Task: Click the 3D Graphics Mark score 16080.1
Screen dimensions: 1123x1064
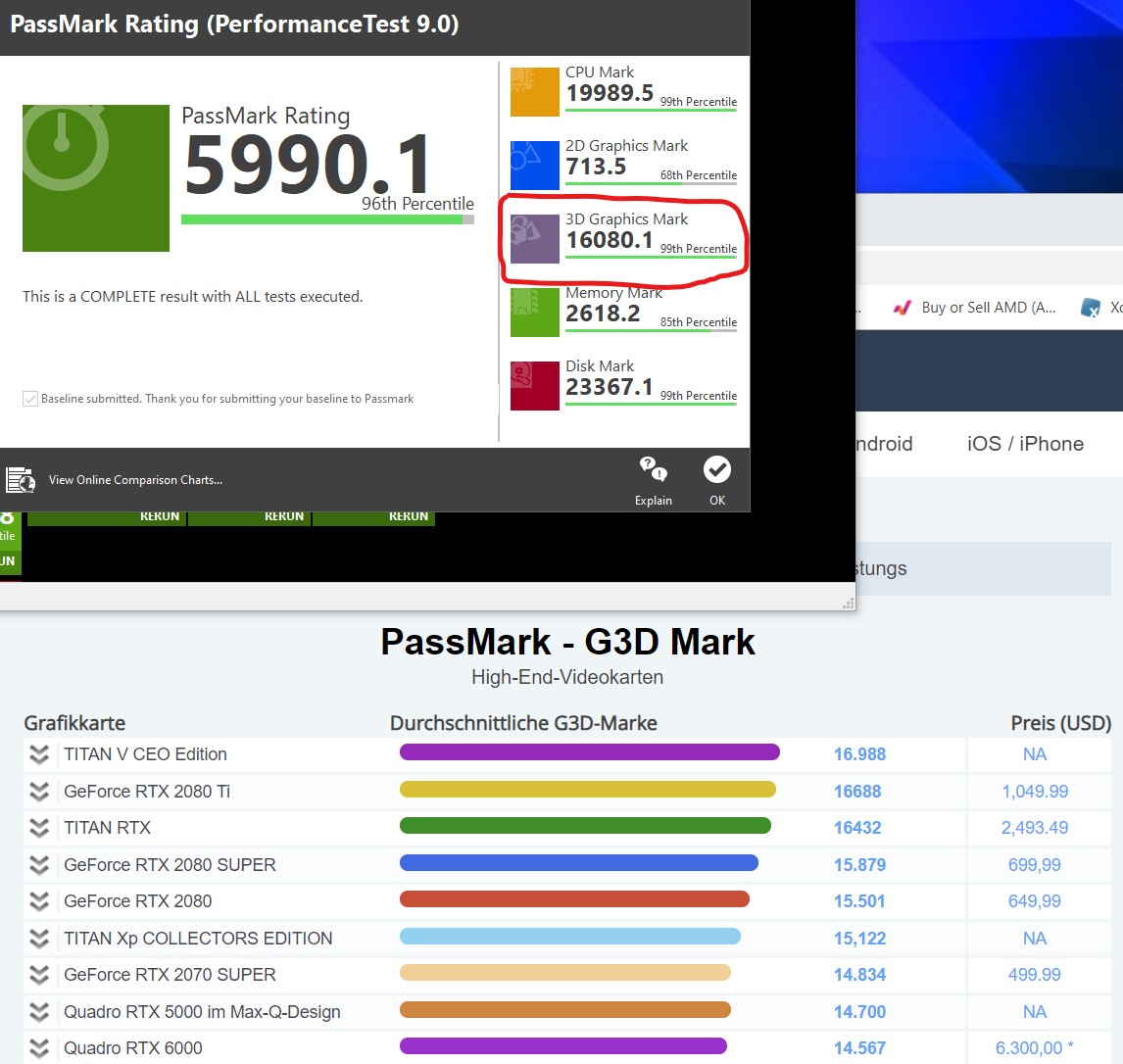Action: coord(610,240)
